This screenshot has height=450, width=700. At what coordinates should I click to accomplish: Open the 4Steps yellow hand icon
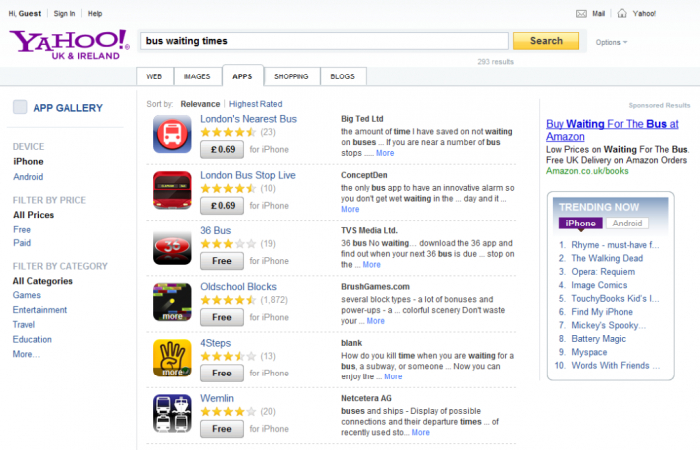click(171, 358)
